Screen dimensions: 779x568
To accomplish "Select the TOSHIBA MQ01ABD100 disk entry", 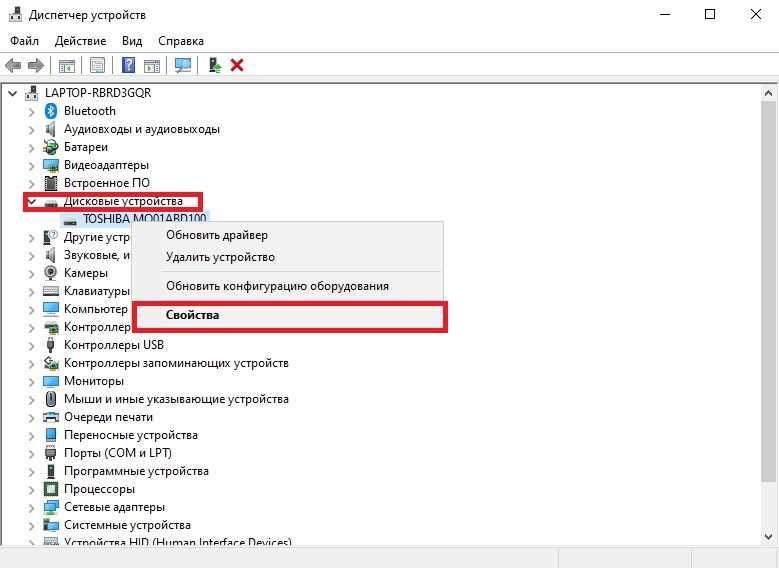I will [144, 219].
